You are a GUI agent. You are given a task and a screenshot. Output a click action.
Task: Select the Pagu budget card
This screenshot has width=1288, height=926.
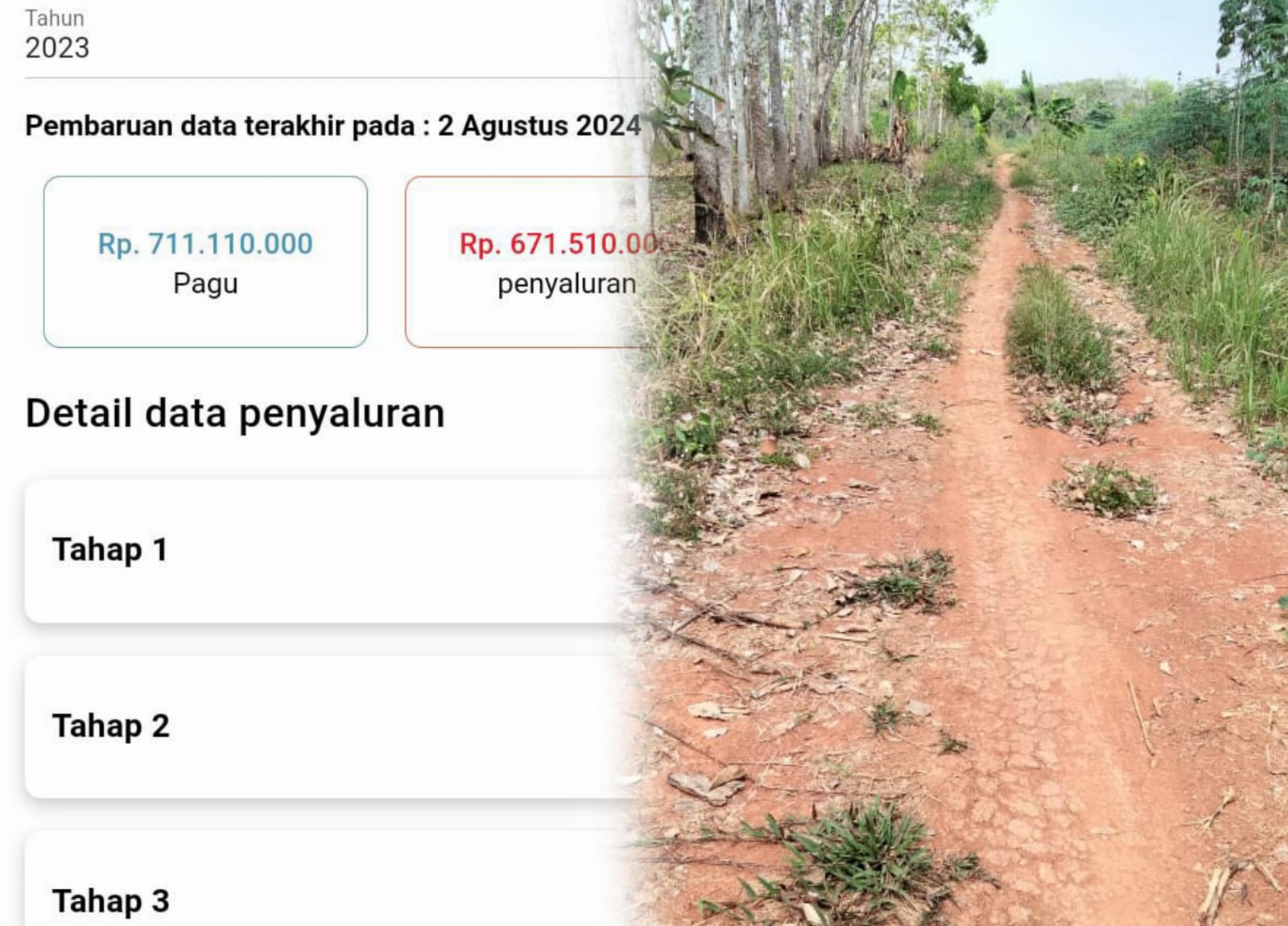pyautogui.click(x=205, y=262)
